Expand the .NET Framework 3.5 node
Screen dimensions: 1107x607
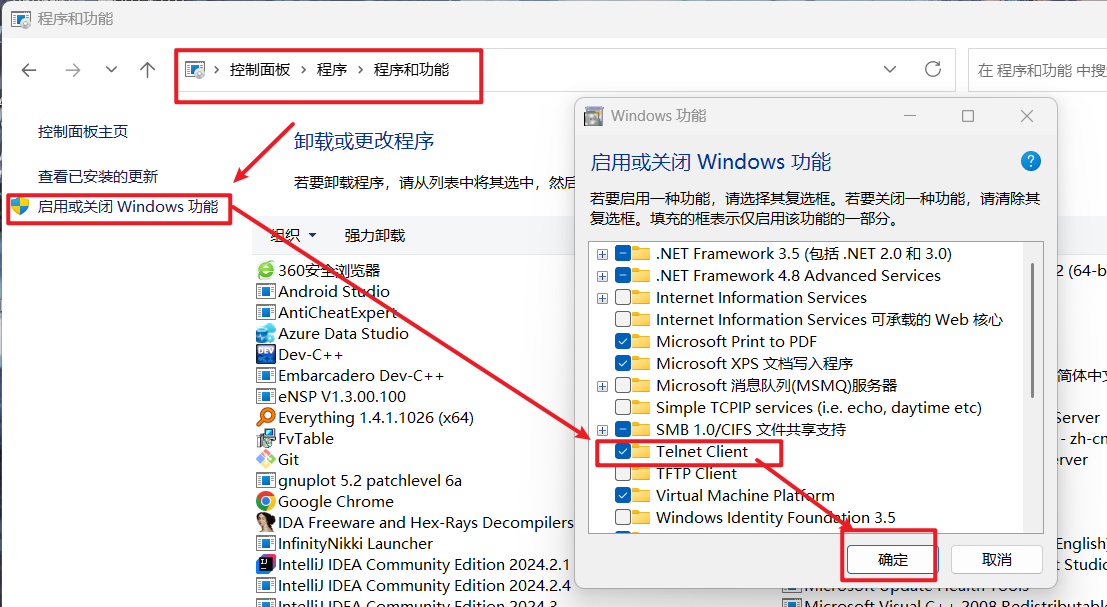tap(602, 254)
